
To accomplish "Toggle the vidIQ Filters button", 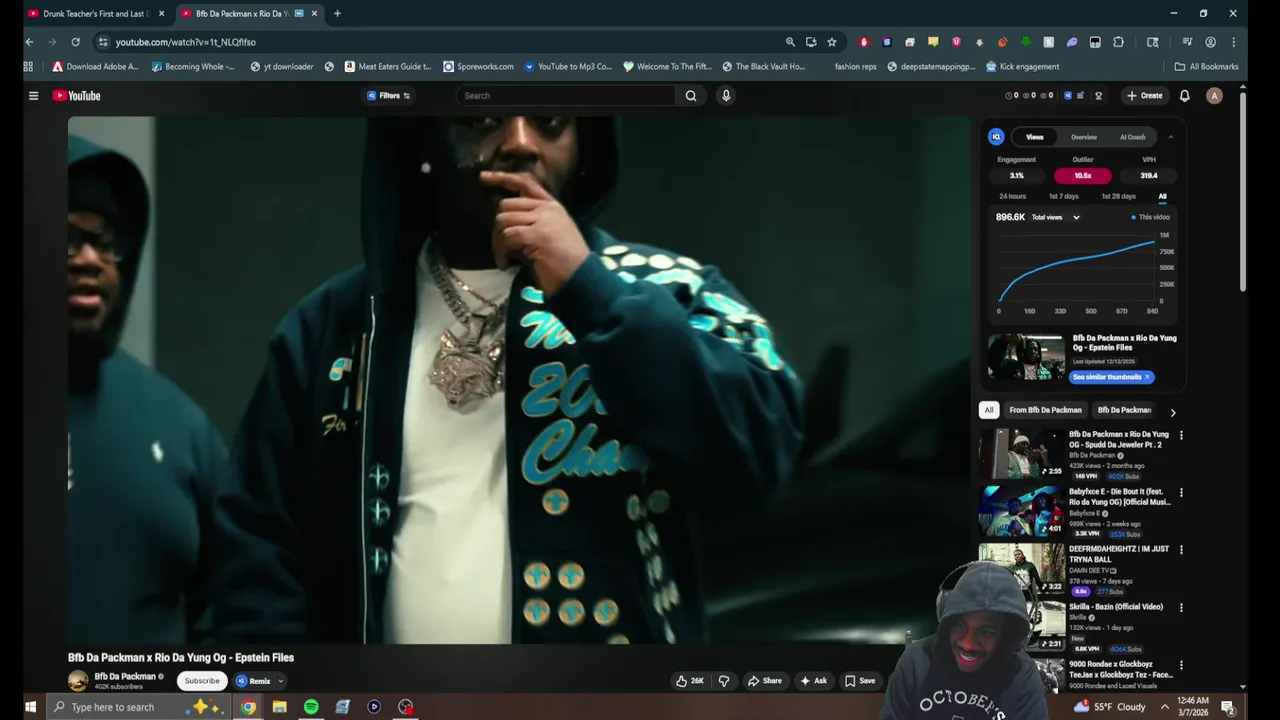I will 389,96.
